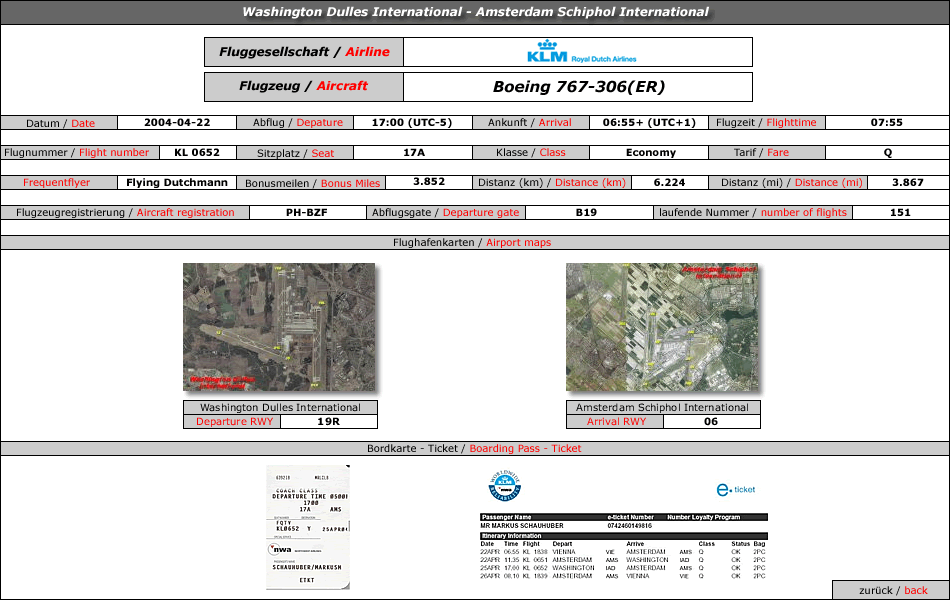Click the Amsterdam Schiphol International caption
The height and width of the screenshot is (600, 950).
tap(662, 408)
